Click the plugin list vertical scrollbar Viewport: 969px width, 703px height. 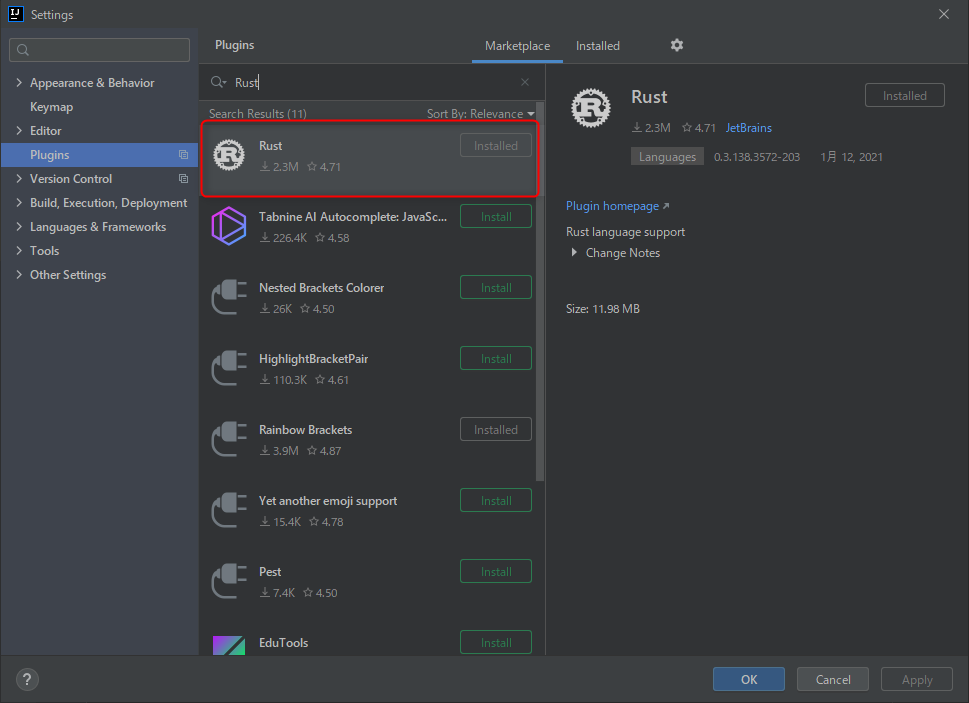[x=540, y=290]
